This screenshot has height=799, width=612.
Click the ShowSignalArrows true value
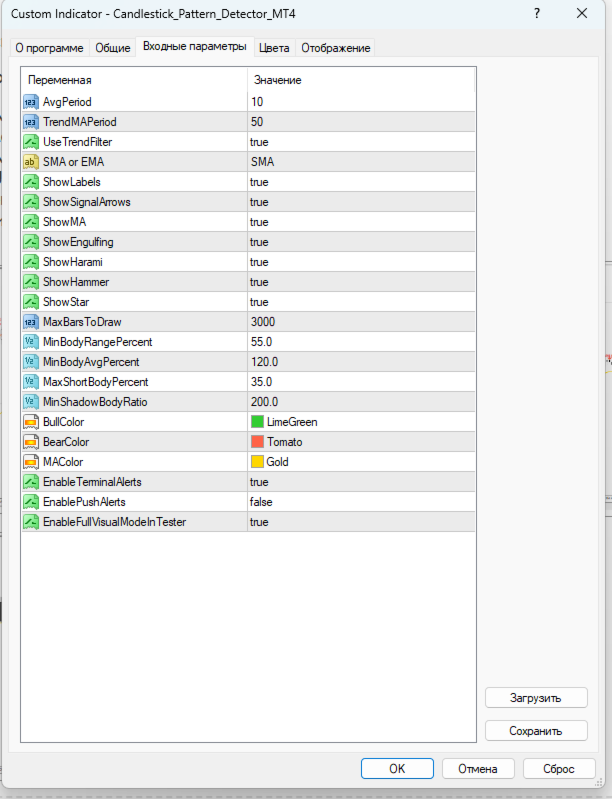coord(259,202)
